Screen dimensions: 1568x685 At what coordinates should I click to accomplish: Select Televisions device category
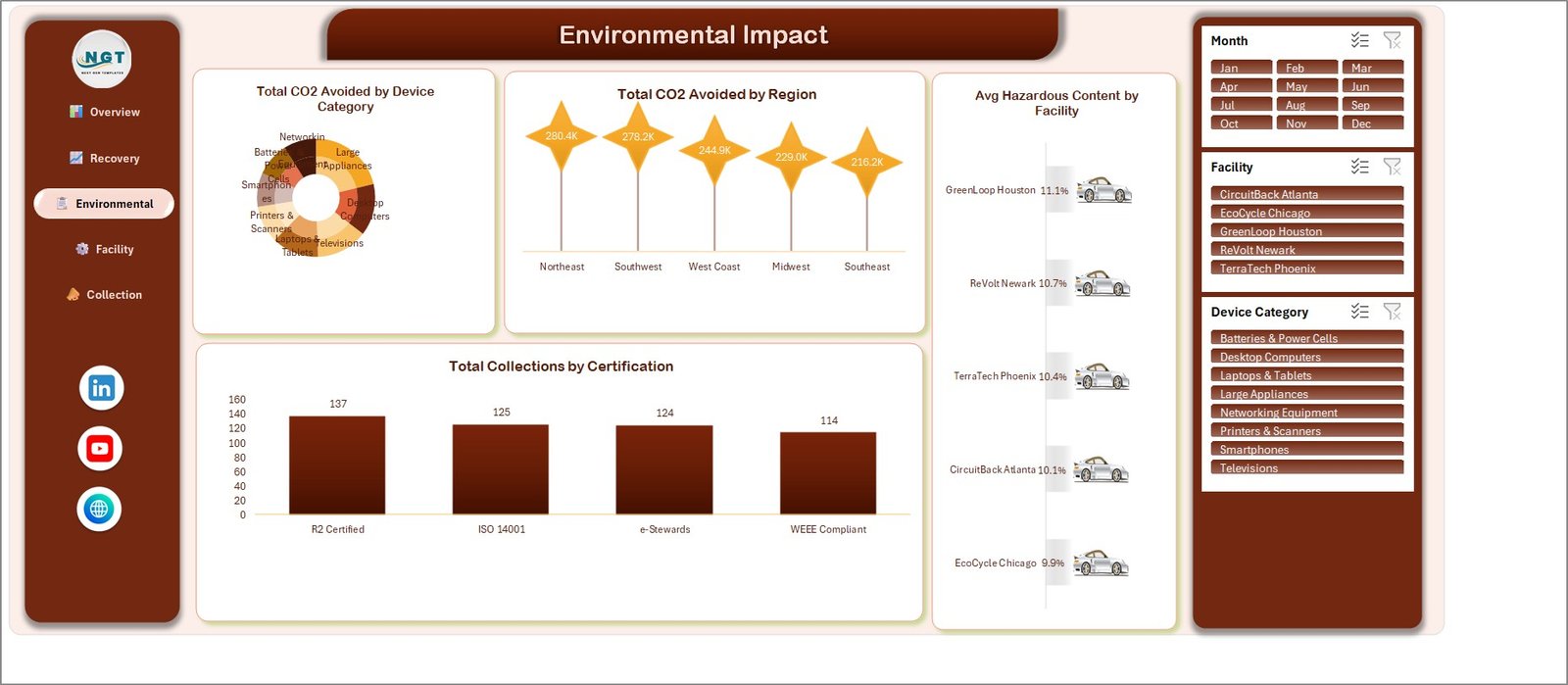pos(1307,468)
